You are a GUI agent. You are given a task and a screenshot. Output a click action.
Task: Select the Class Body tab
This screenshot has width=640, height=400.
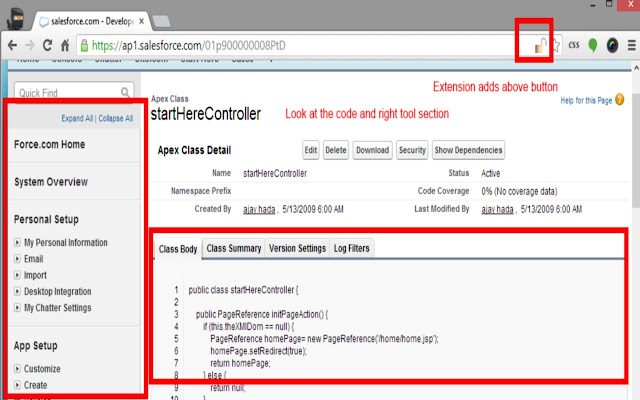click(x=178, y=249)
